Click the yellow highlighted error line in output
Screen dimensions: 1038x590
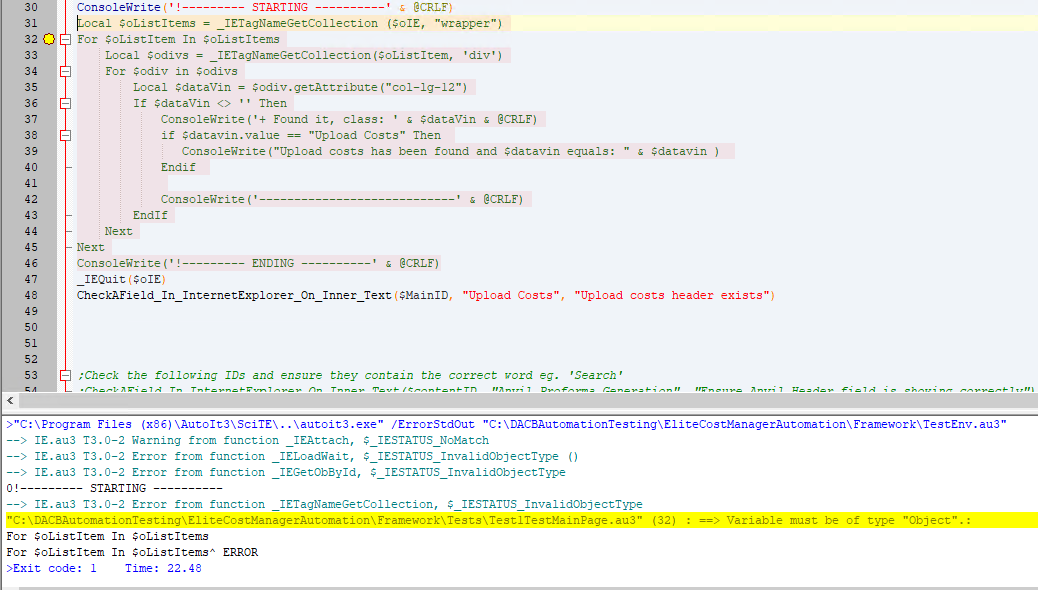coord(521,520)
